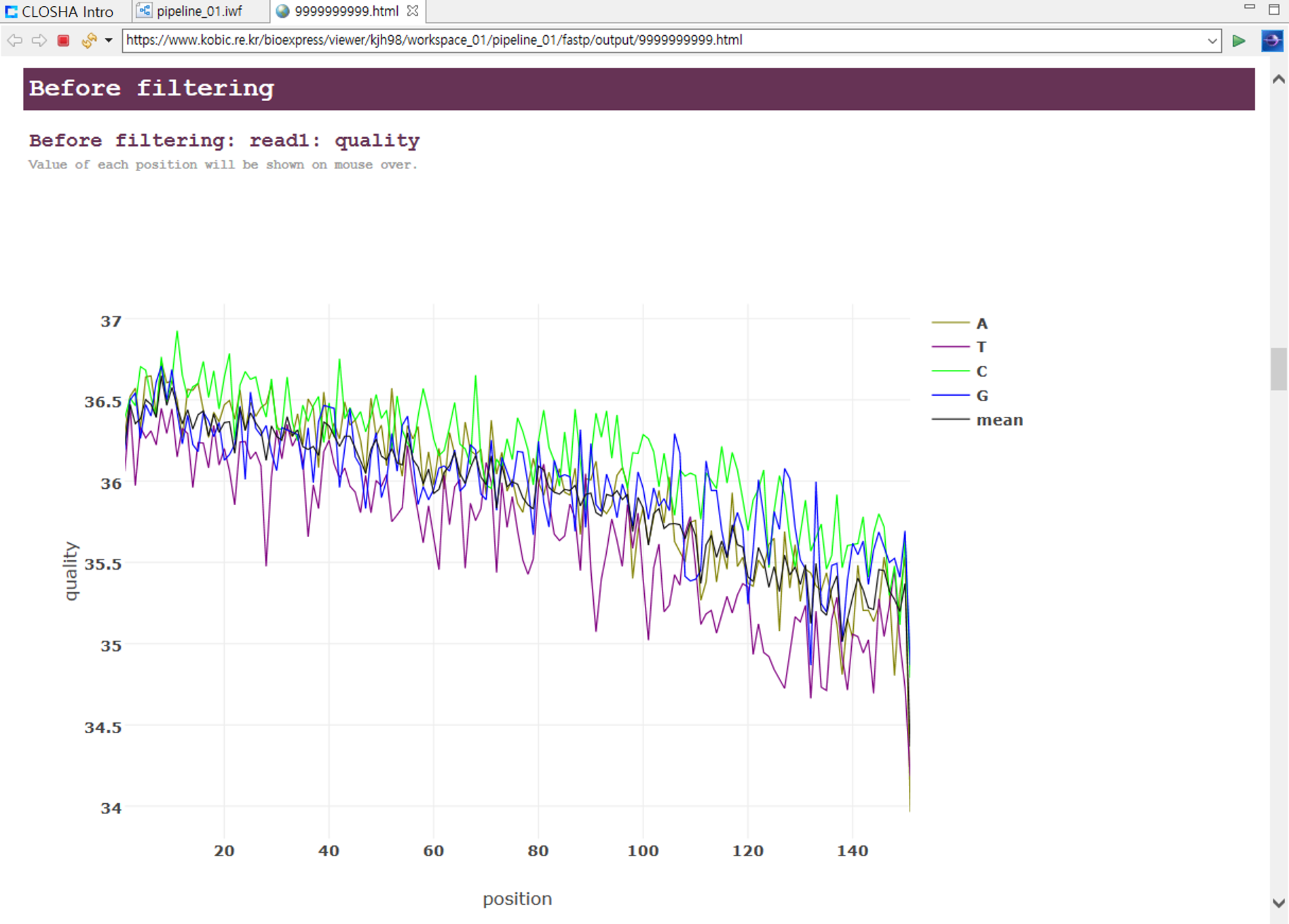Click the red stop loading icon
Image resolution: width=1289 pixels, height=924 pixels.
pos(63,41)
